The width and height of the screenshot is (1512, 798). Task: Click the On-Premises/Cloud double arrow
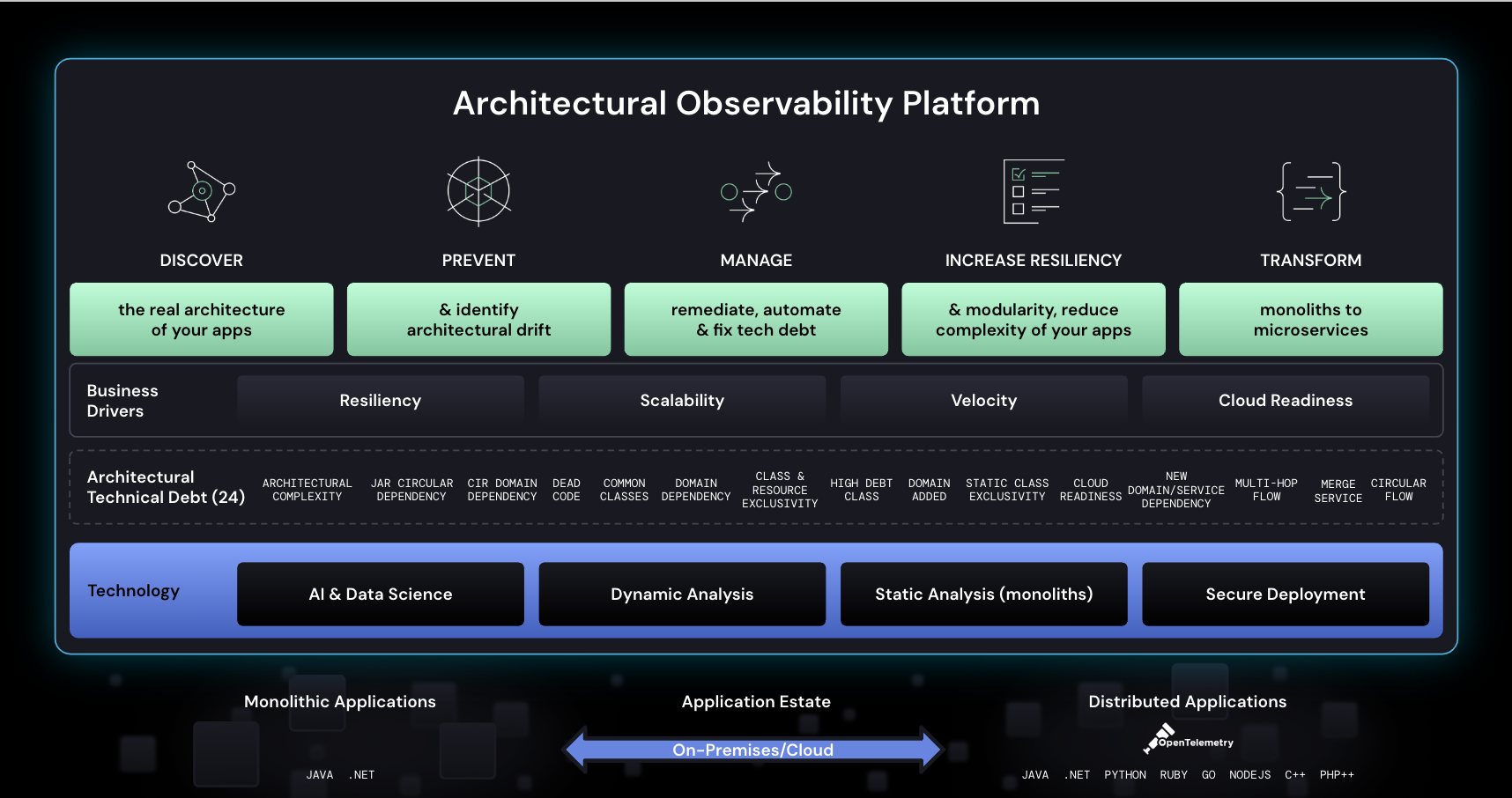pyautogui.click(x=753, y=750)
